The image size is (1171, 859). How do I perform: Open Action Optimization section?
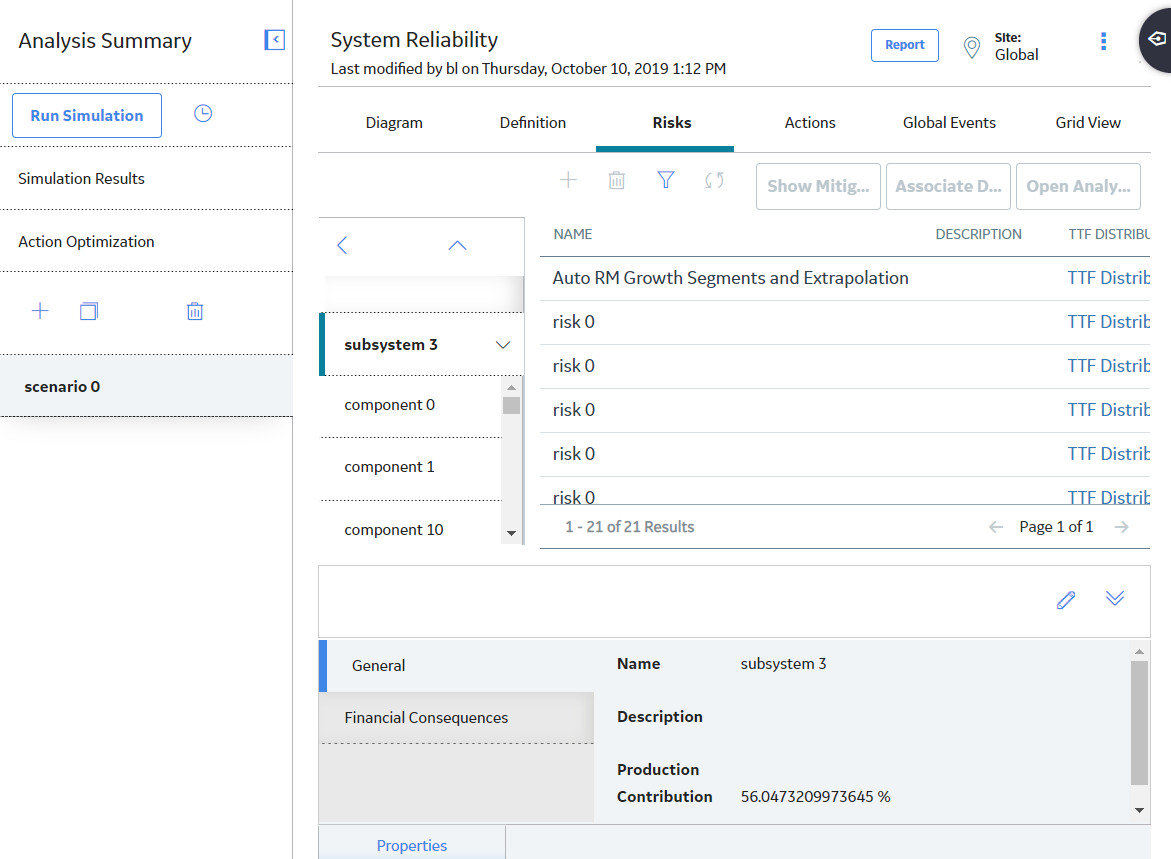(x=146, y=241)
